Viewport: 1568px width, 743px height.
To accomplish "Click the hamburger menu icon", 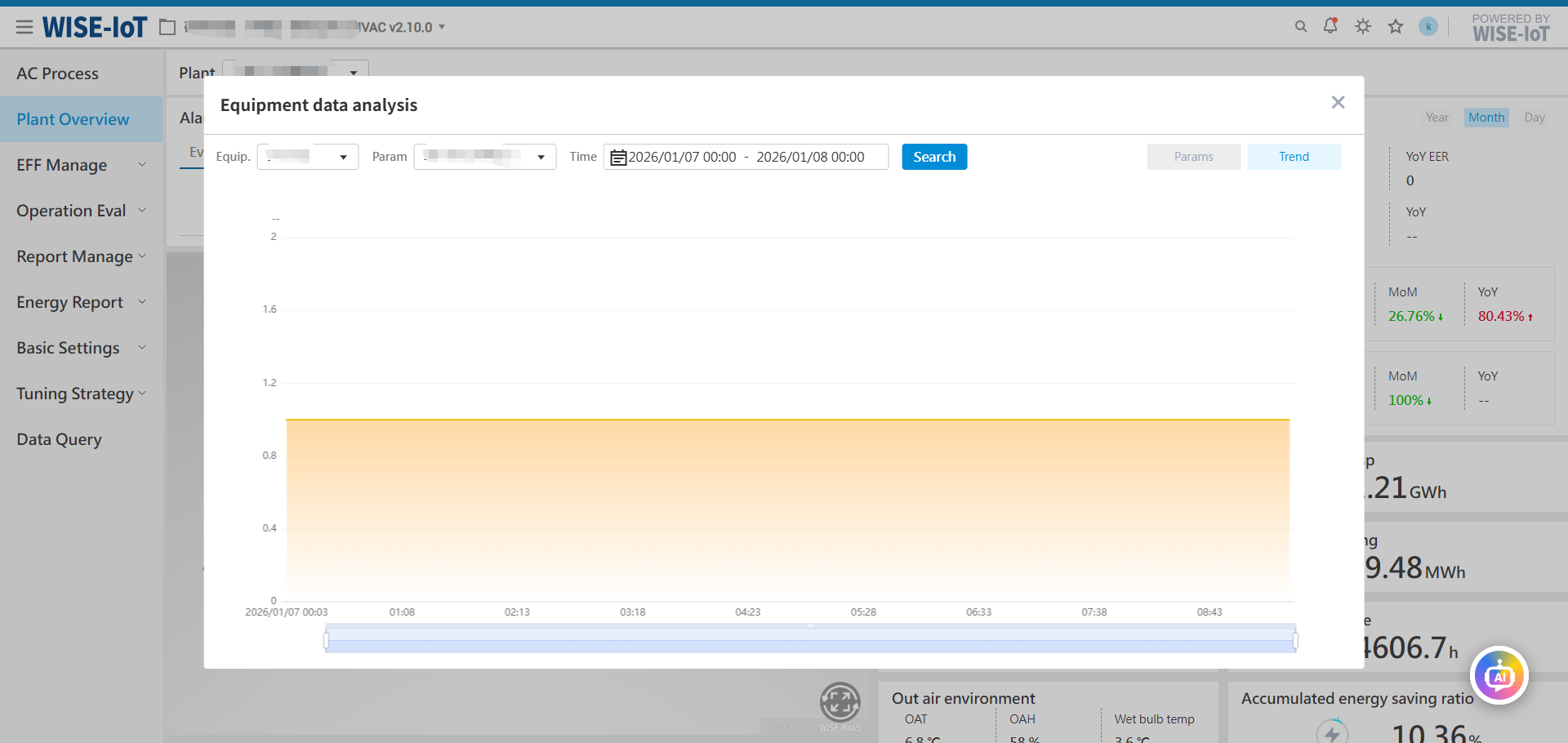I will point(24,27).
